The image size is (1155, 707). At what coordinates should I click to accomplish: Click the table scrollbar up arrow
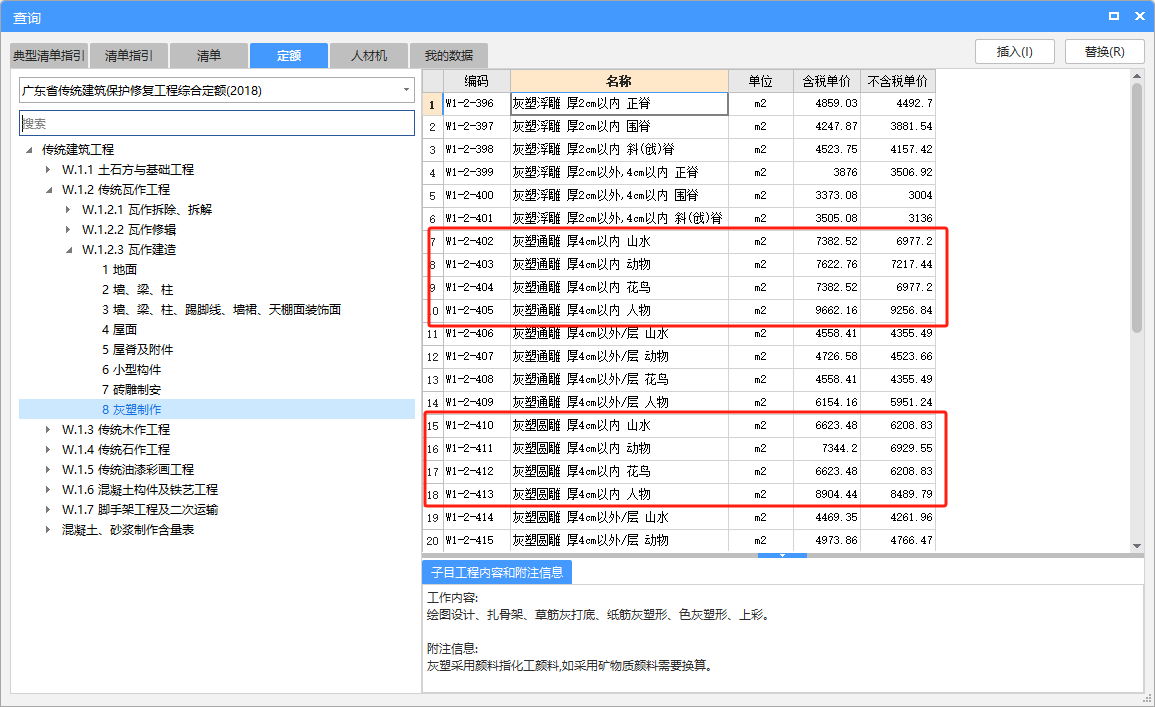[1137, 76]
